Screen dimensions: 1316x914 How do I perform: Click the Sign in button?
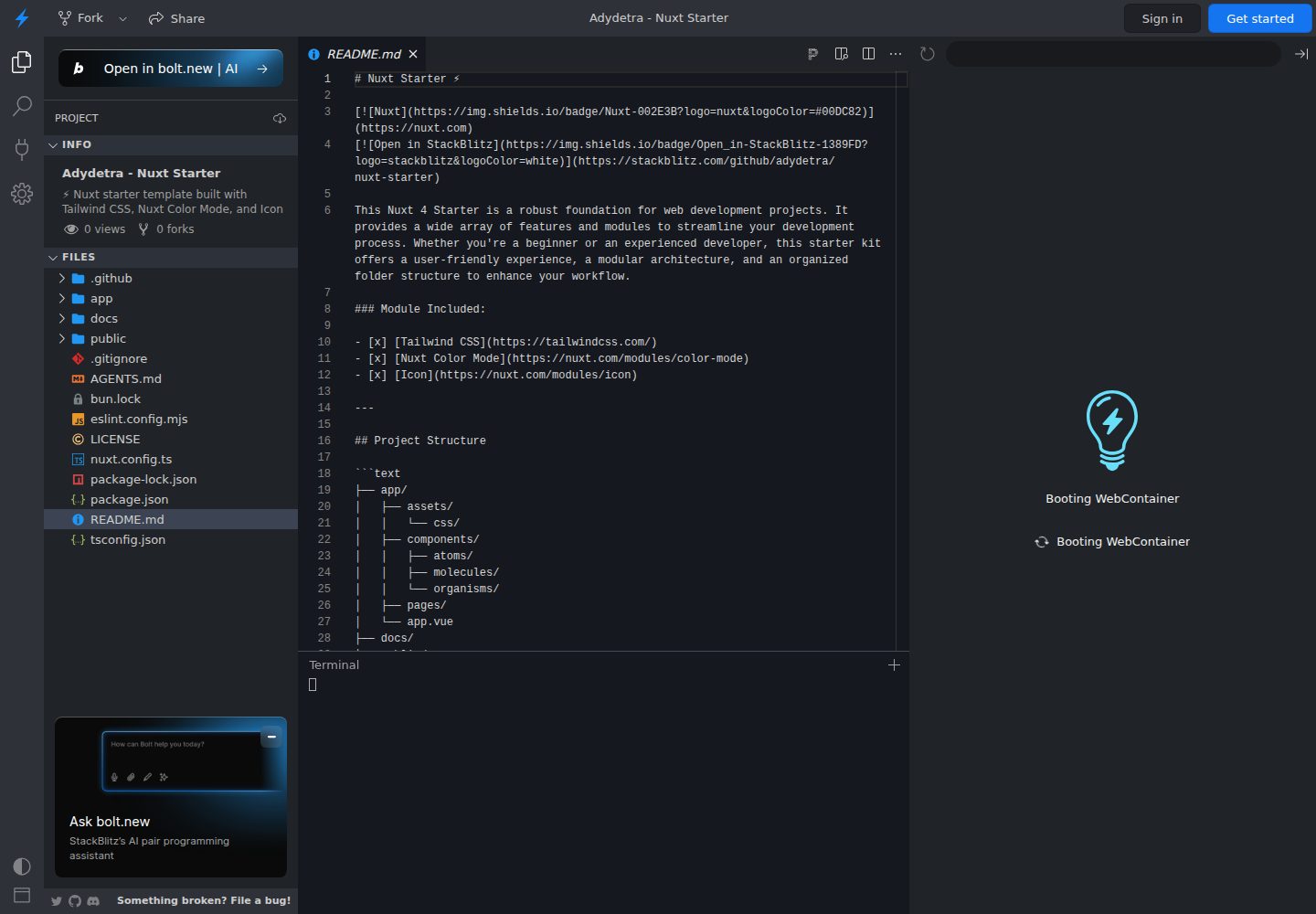[1162, 18]
